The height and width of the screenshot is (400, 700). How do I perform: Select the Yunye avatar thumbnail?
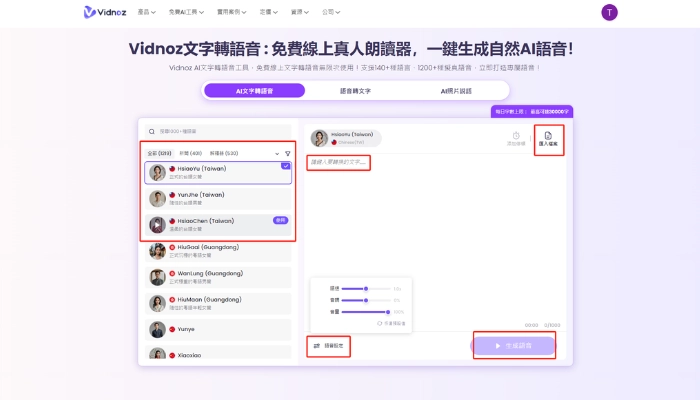(x=157, y=329)
